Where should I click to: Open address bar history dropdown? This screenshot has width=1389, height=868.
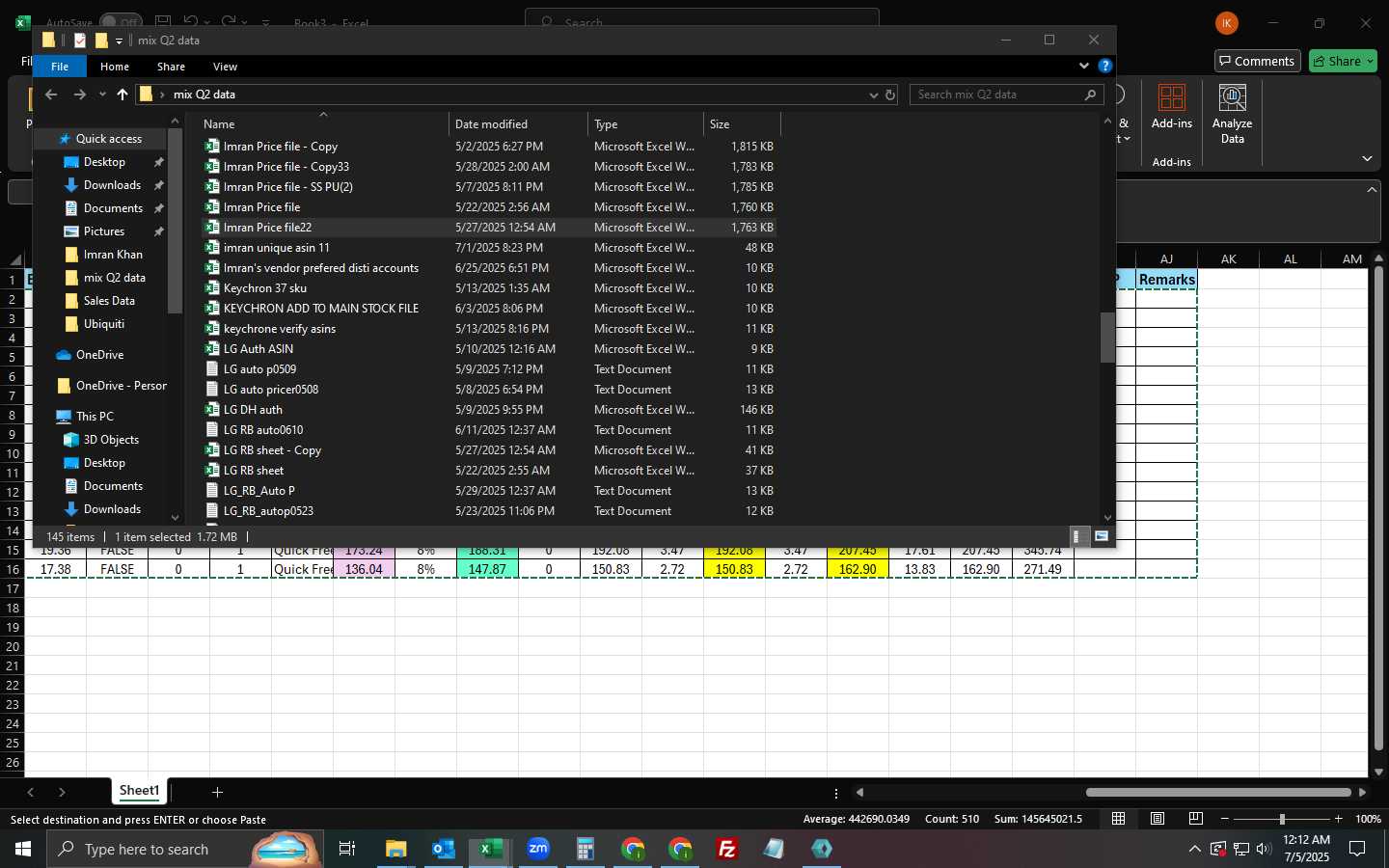[874, 95]
